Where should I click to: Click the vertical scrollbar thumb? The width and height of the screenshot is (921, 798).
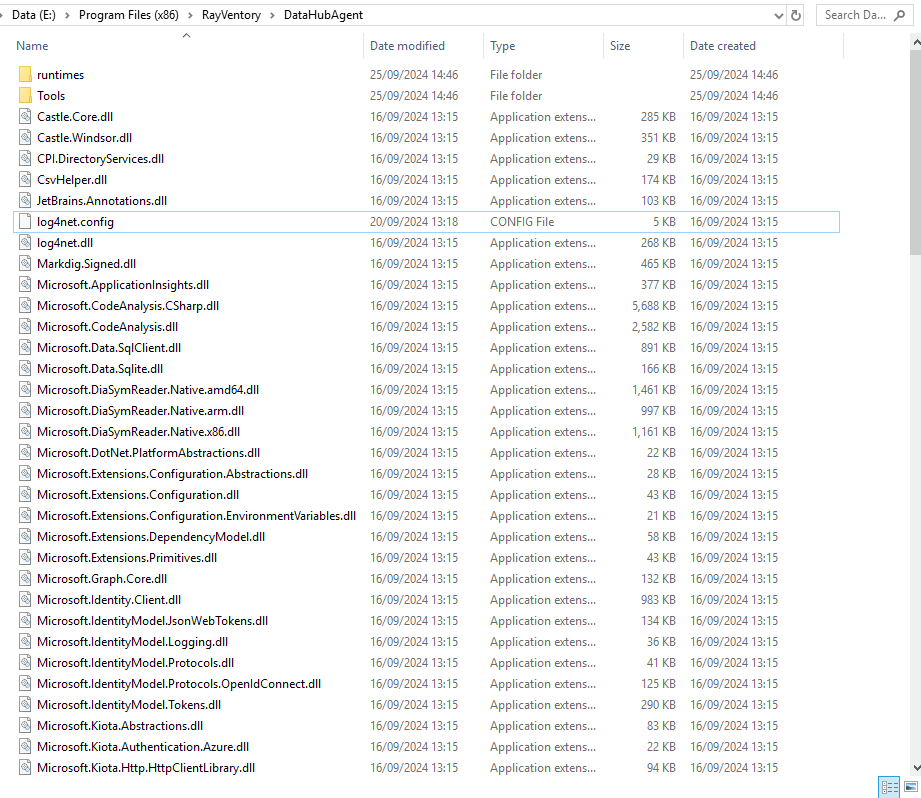[915, 152]
